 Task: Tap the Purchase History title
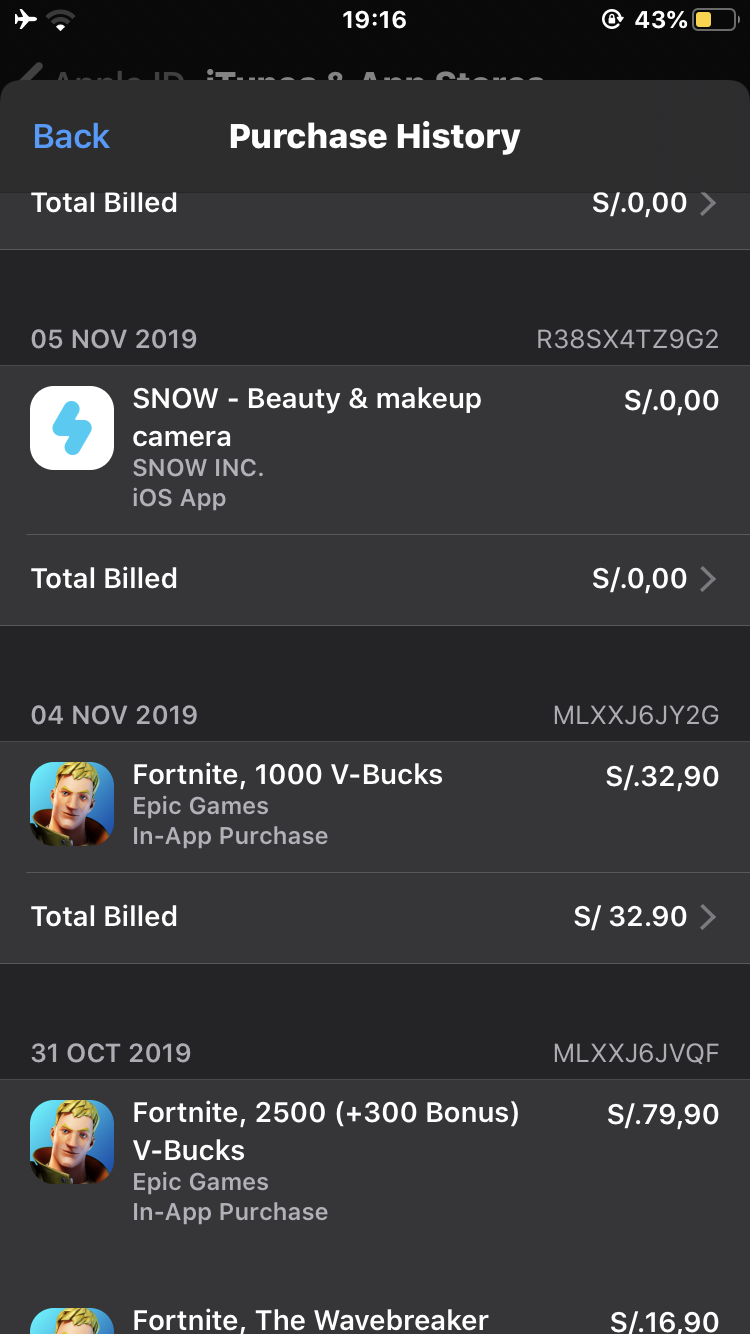[375, 136]
